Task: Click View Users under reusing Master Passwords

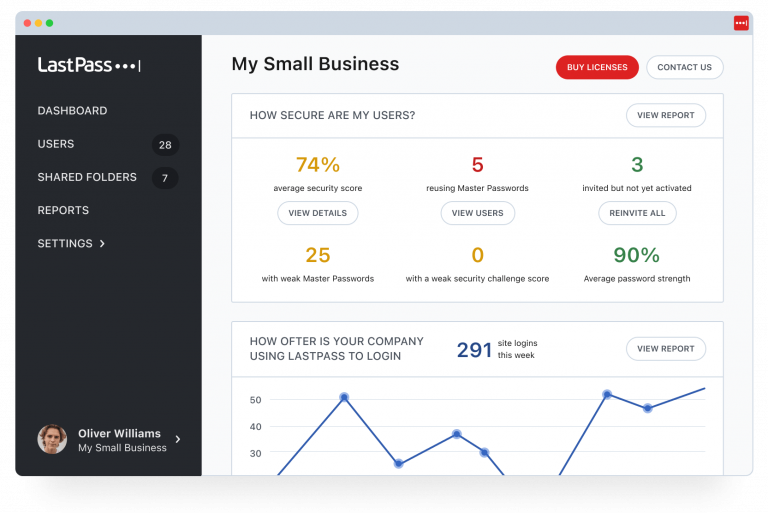Action: 477,213
